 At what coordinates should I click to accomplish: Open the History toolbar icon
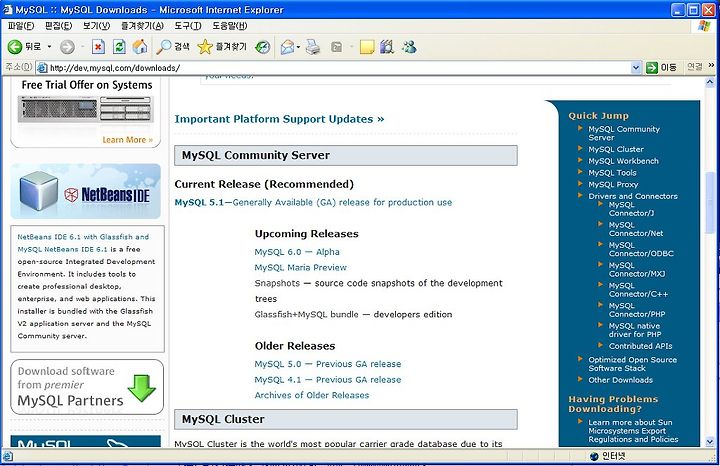pyautogui.click(x=262, y=47)
